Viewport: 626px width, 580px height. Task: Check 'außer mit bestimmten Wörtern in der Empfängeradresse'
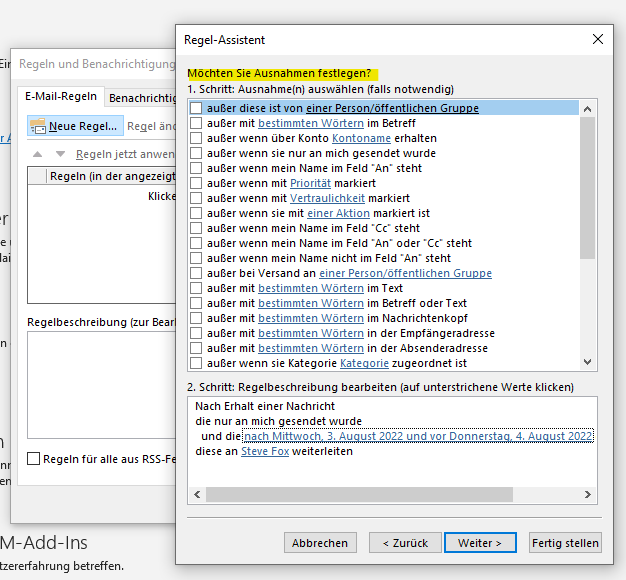click(196, 333)
